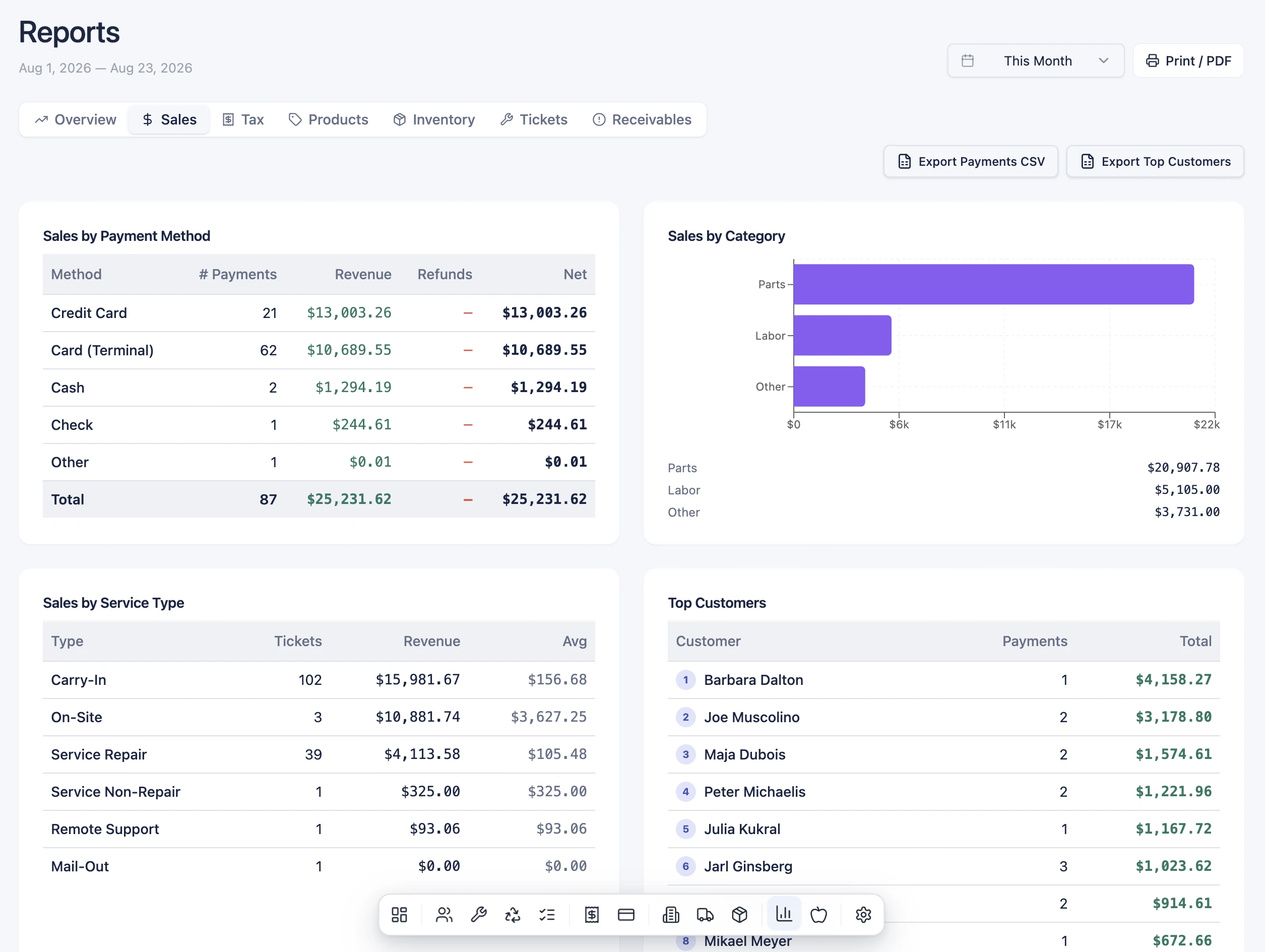The width and height of the screenshot is (1265, 952).
Task: Click the Print / PDF button
Action: click(x=1188, y=60)
